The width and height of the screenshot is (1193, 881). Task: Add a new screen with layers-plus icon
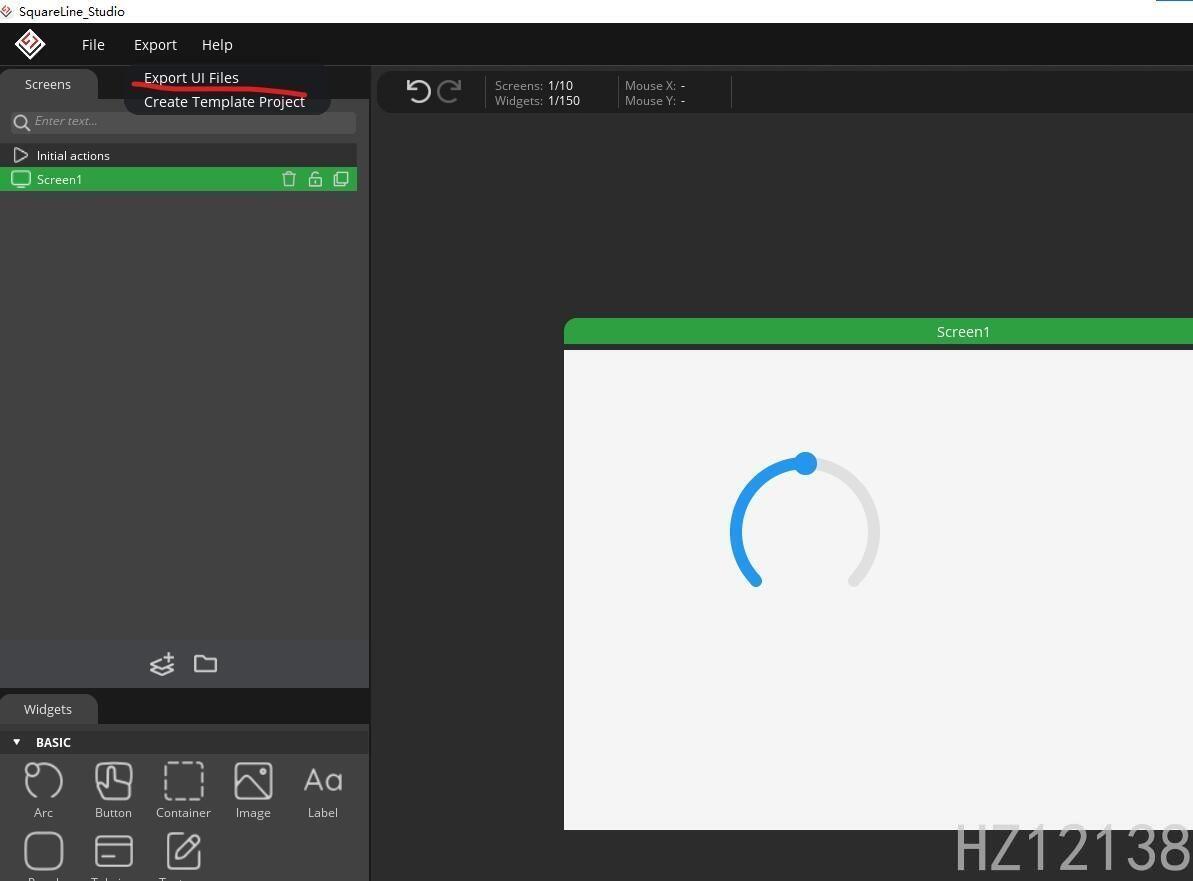[x=162, y=664]
